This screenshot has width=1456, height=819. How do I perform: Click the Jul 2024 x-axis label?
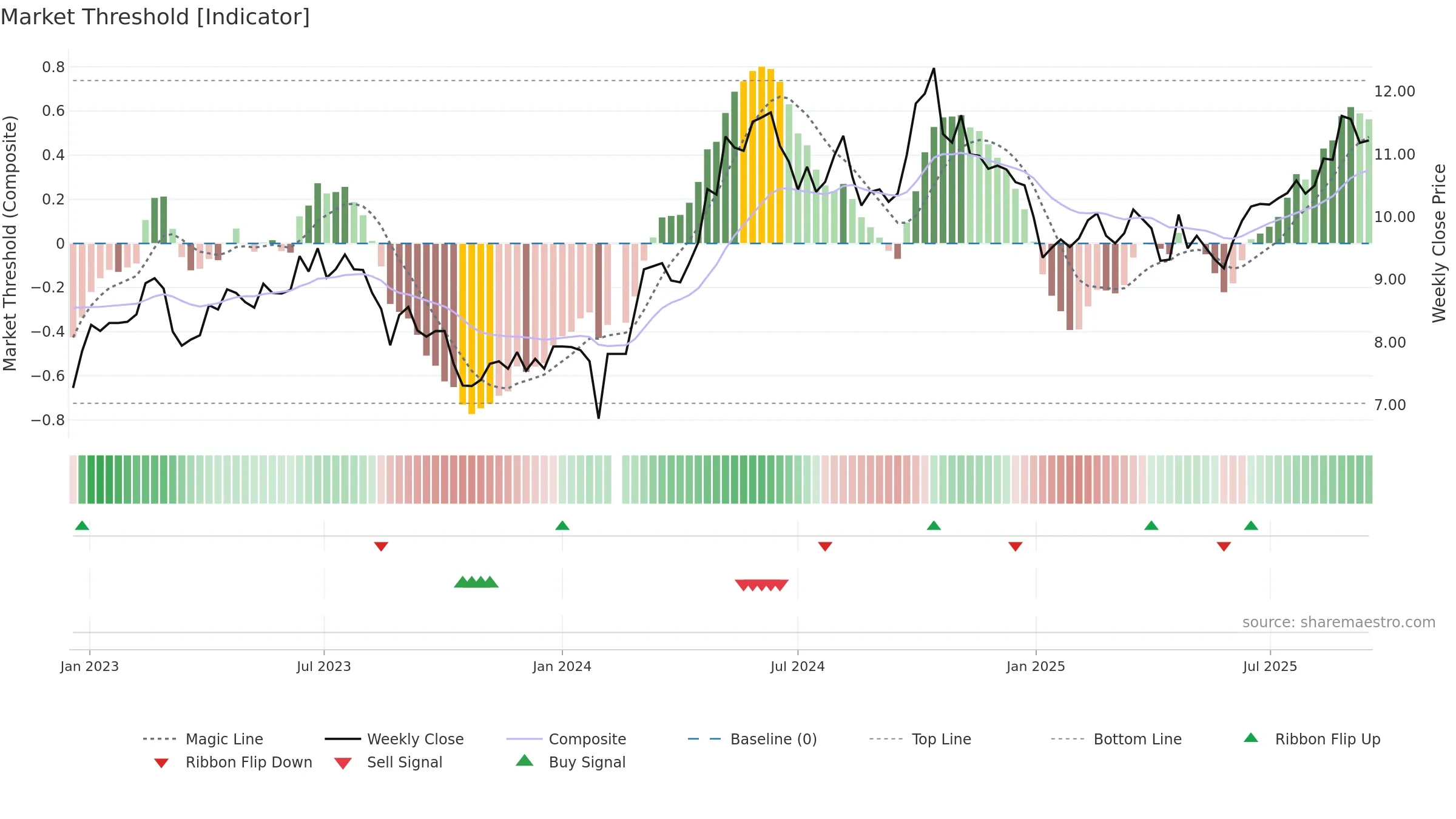click(798, 666)
